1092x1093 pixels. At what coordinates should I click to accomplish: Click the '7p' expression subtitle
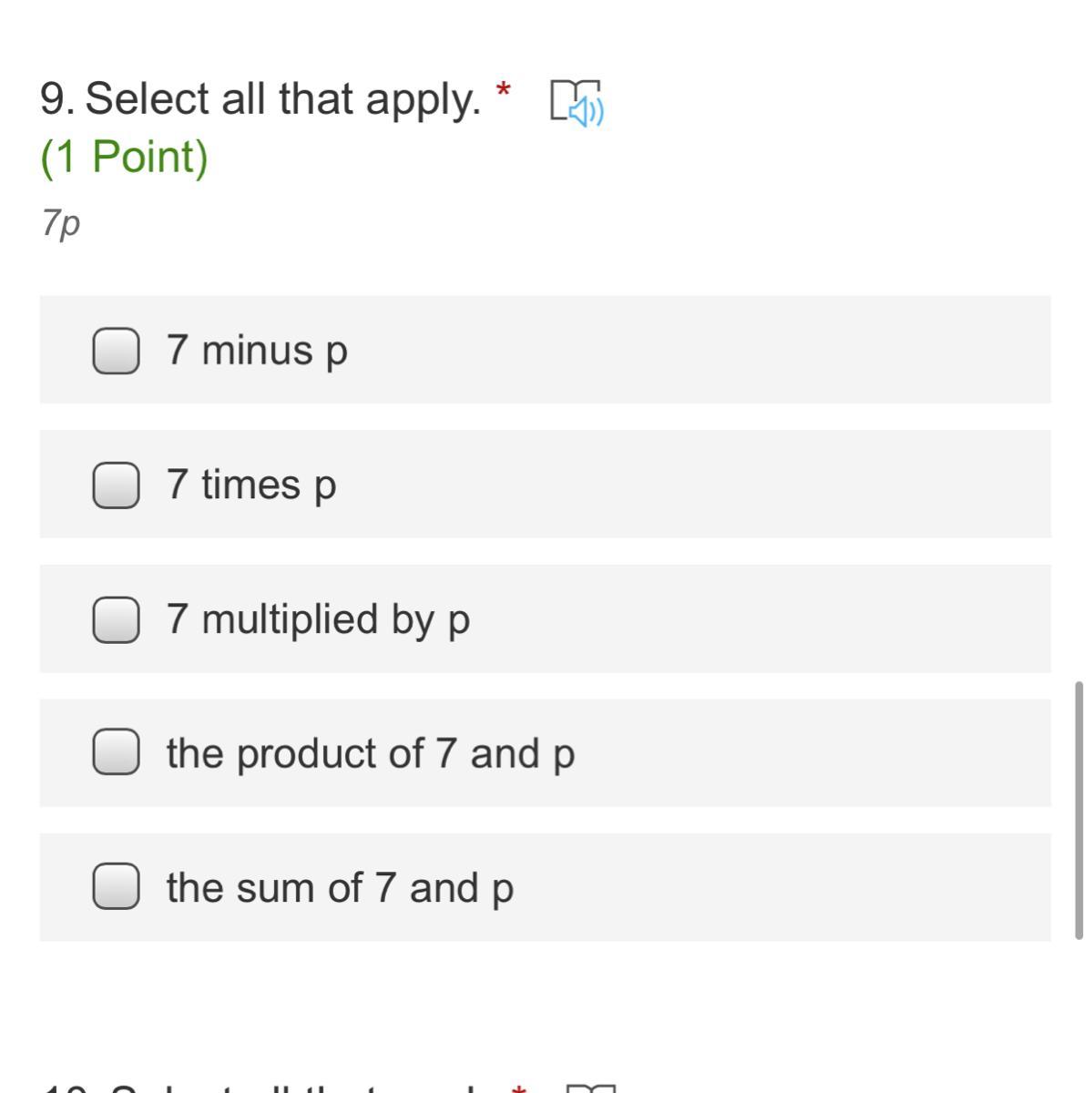[x=61, y=221]
